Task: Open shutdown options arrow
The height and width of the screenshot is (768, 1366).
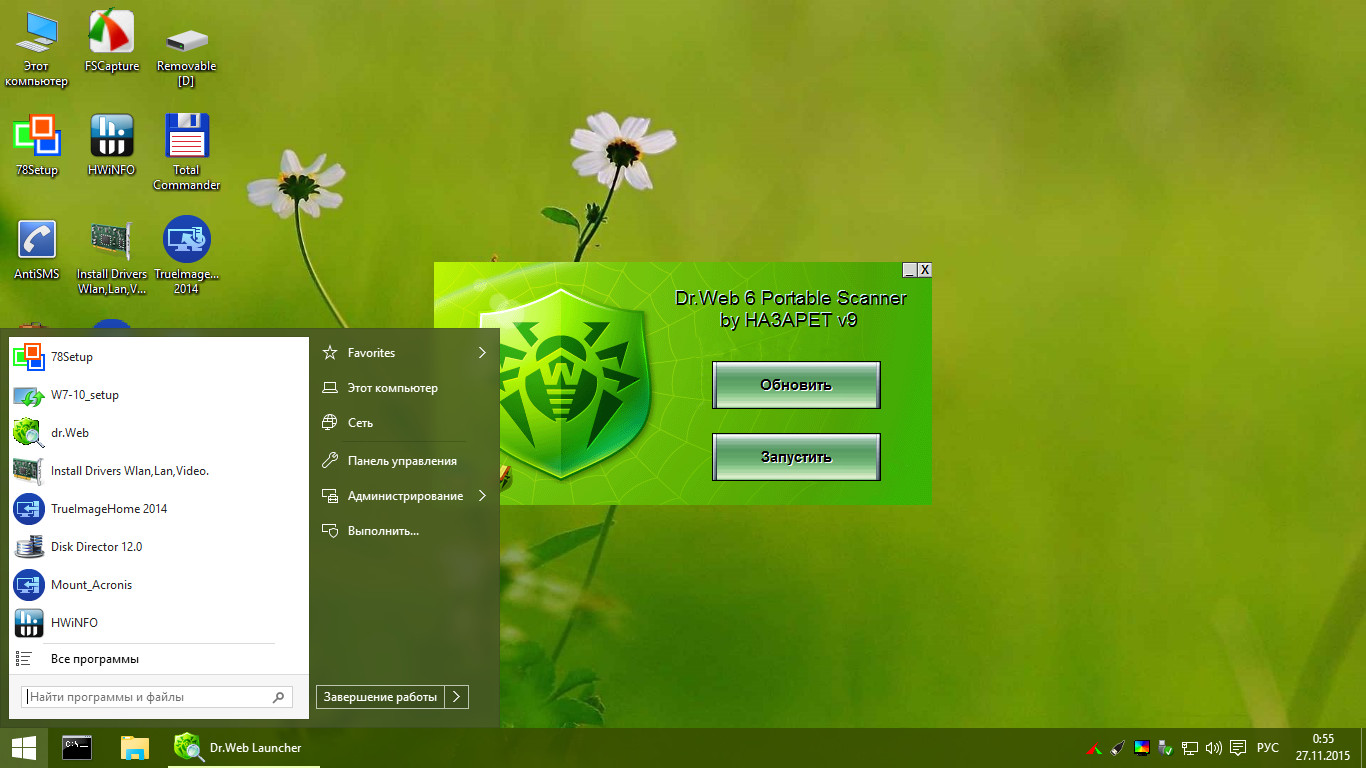Action: click(456, 697)
